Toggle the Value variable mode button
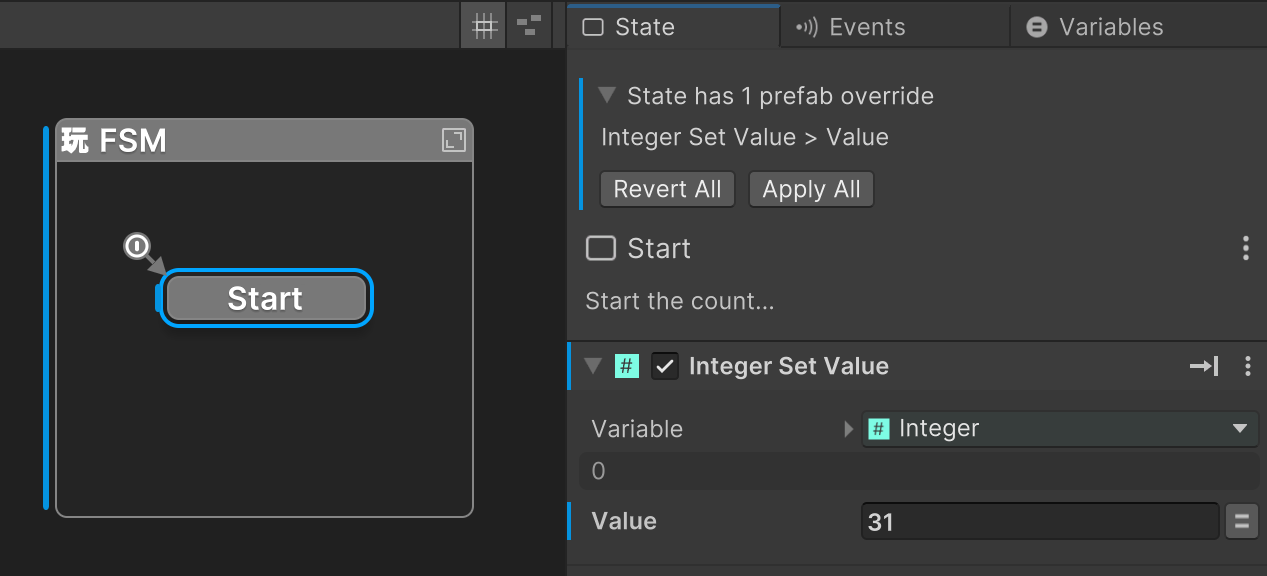The height and width of the screenshot is (576, 1267). click(1242, 521)
